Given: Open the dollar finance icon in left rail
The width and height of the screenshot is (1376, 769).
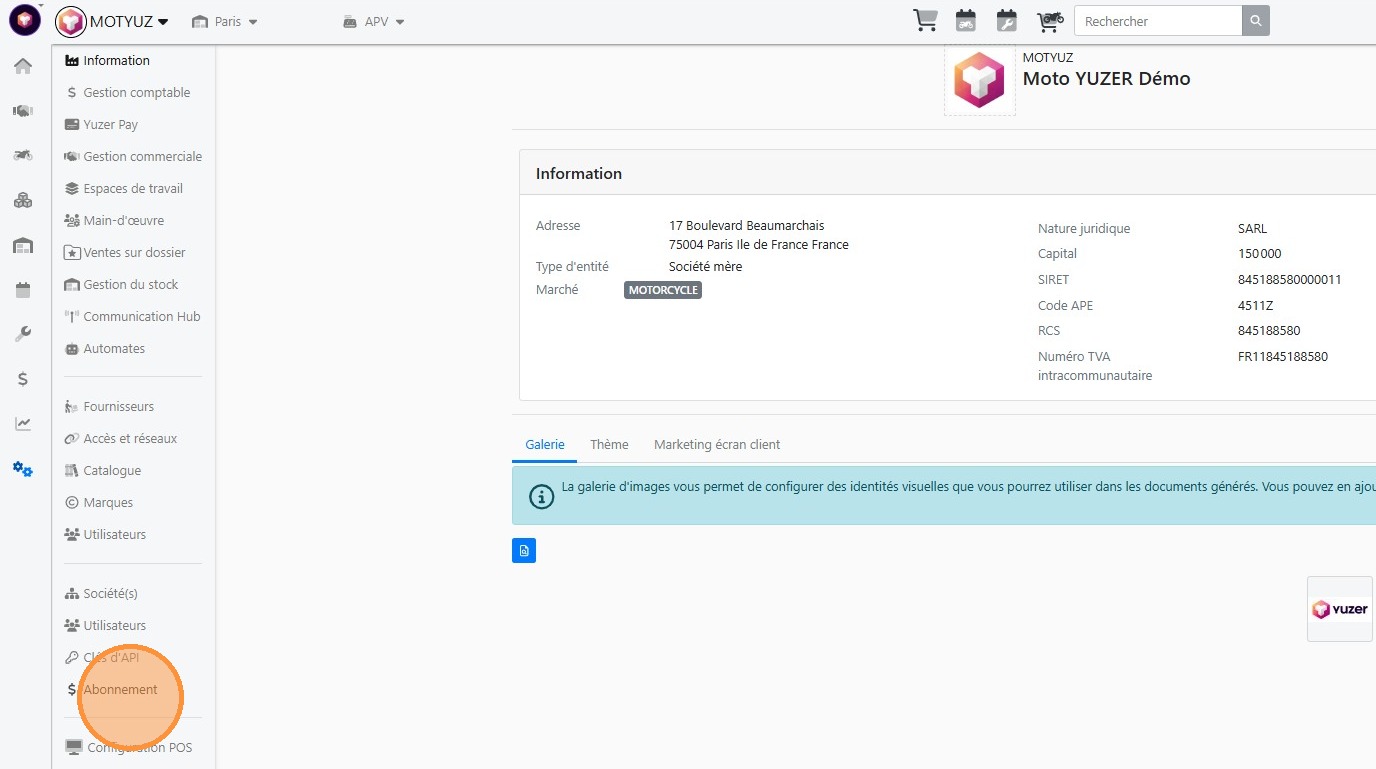Looking at the screenshot, I should tap(23, 379).
